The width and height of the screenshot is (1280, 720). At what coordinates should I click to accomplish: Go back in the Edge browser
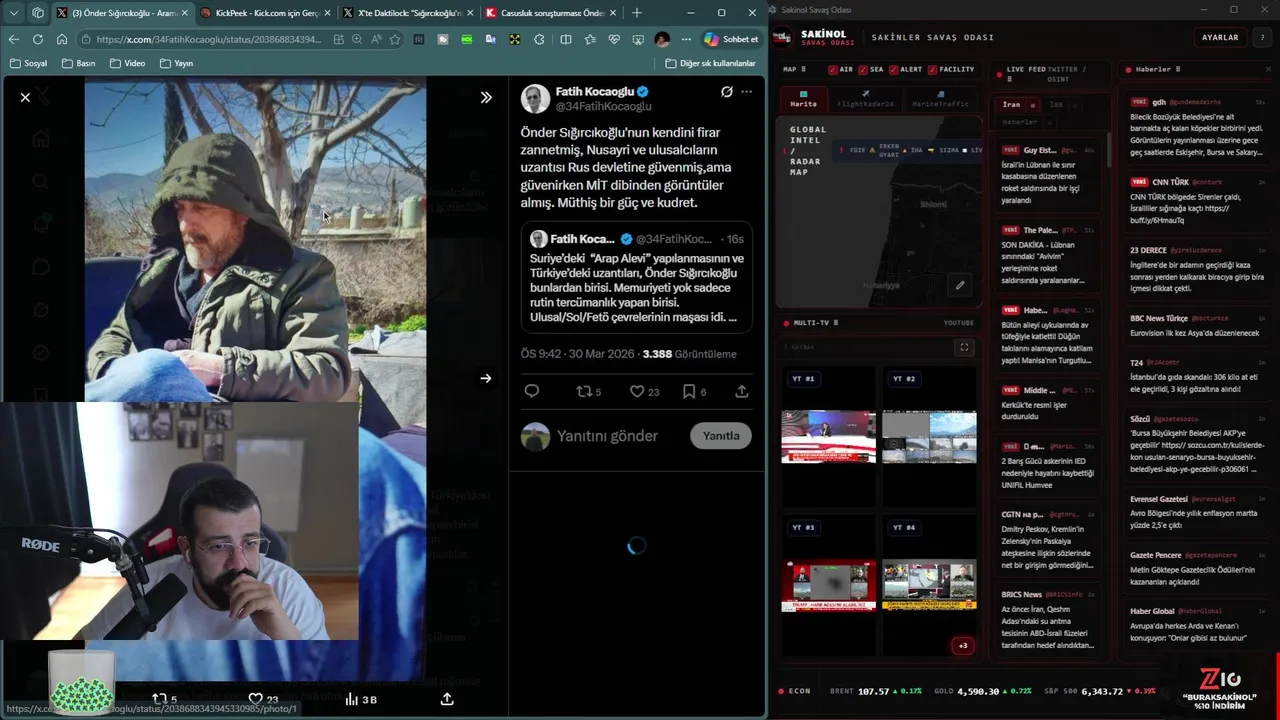13,39
